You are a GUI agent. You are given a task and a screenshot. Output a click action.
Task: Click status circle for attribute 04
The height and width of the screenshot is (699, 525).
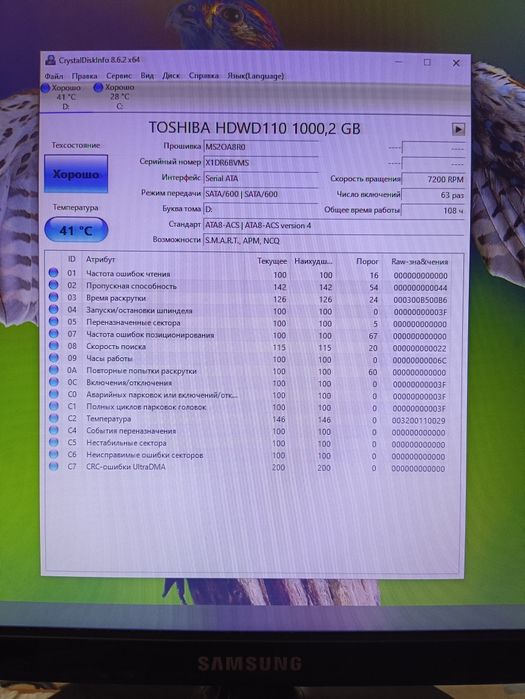53,309
